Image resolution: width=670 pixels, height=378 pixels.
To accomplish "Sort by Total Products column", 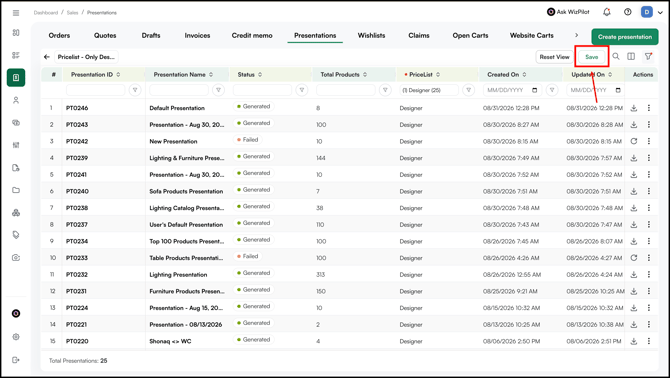I will (365, 75).
